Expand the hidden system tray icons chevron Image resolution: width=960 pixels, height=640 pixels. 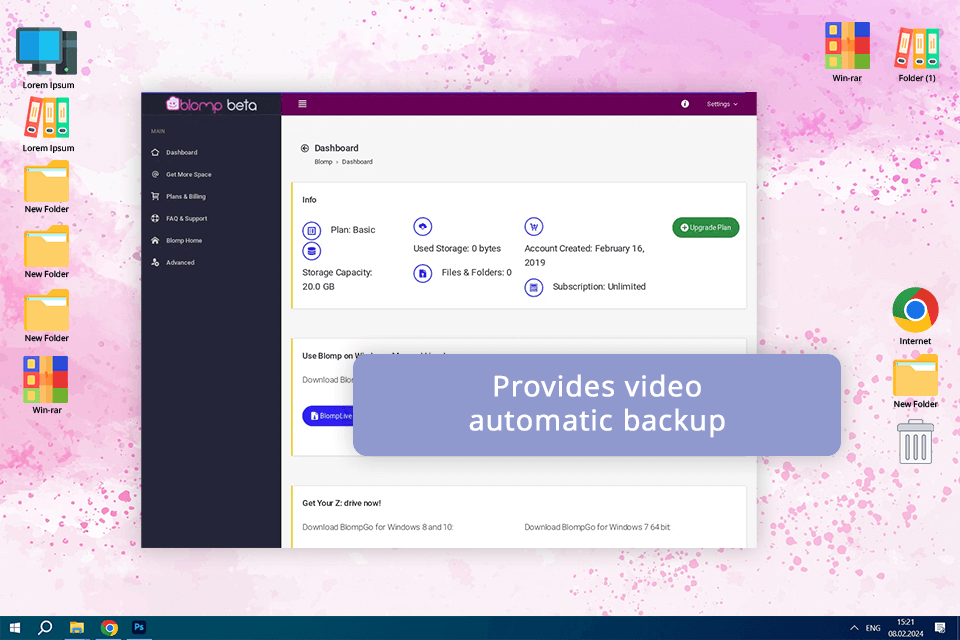point(854,628)
